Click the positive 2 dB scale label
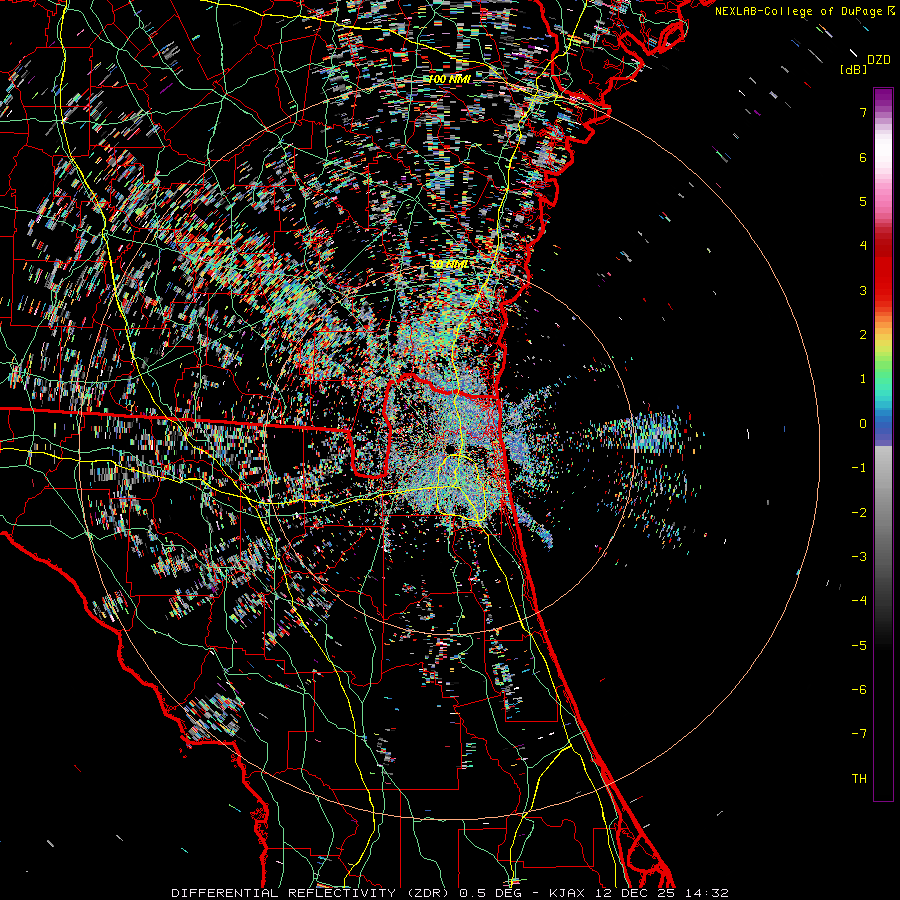Viewport: 900px width, 900px height. [863, 335]
